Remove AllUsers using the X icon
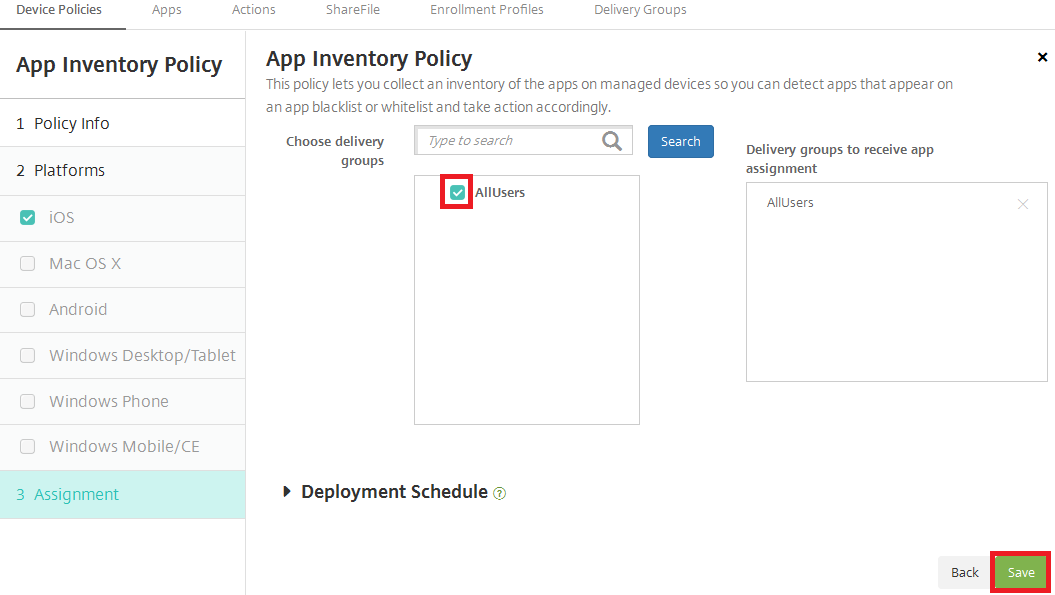The width and height of the screenshot is (1055, 595). pos(1022,204)
